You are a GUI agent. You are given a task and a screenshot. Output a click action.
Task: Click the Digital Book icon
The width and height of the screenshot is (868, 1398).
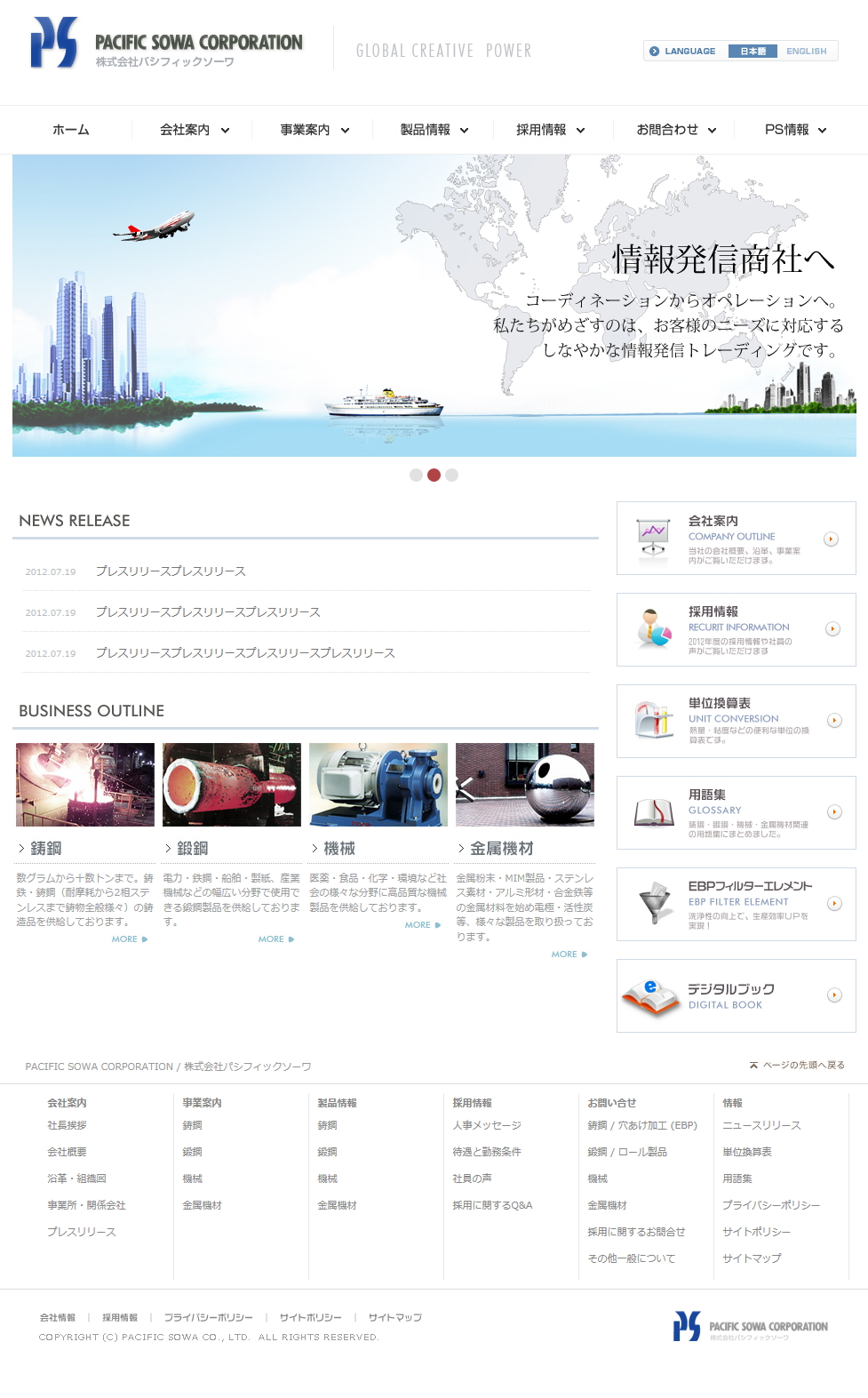[651, 995]
